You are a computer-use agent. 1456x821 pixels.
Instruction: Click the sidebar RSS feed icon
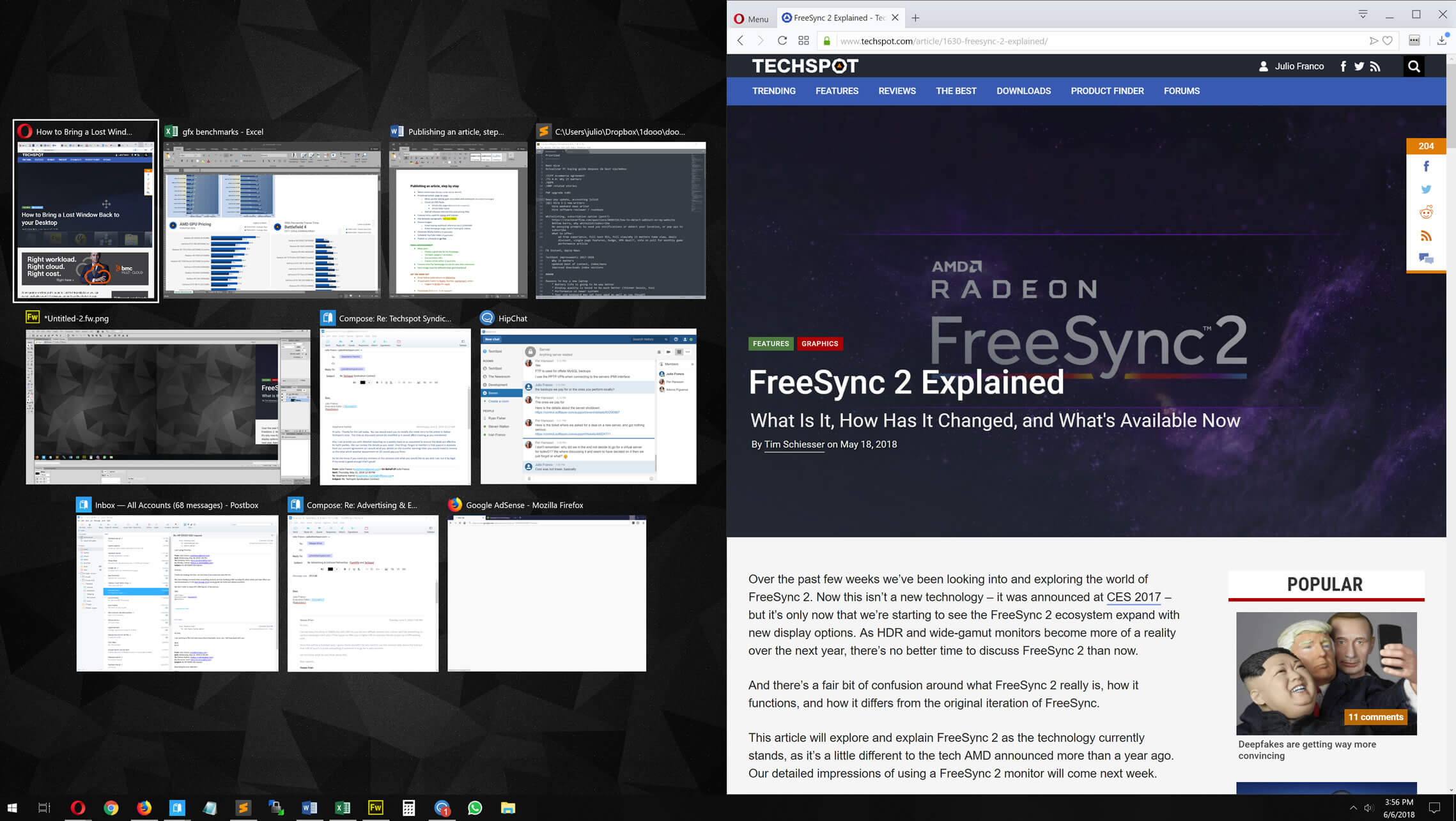click(x=1426, y=236)
